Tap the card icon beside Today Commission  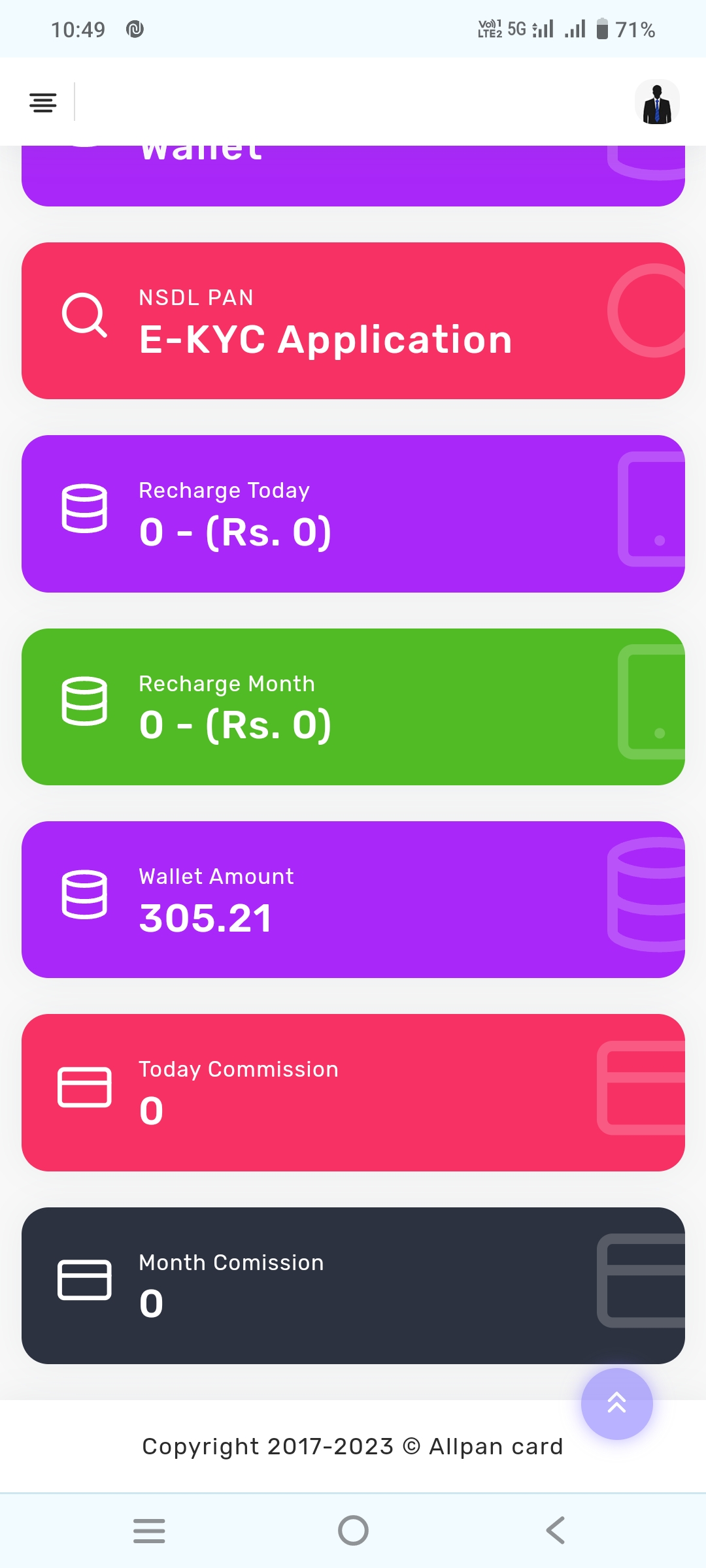click(84, 1087)
